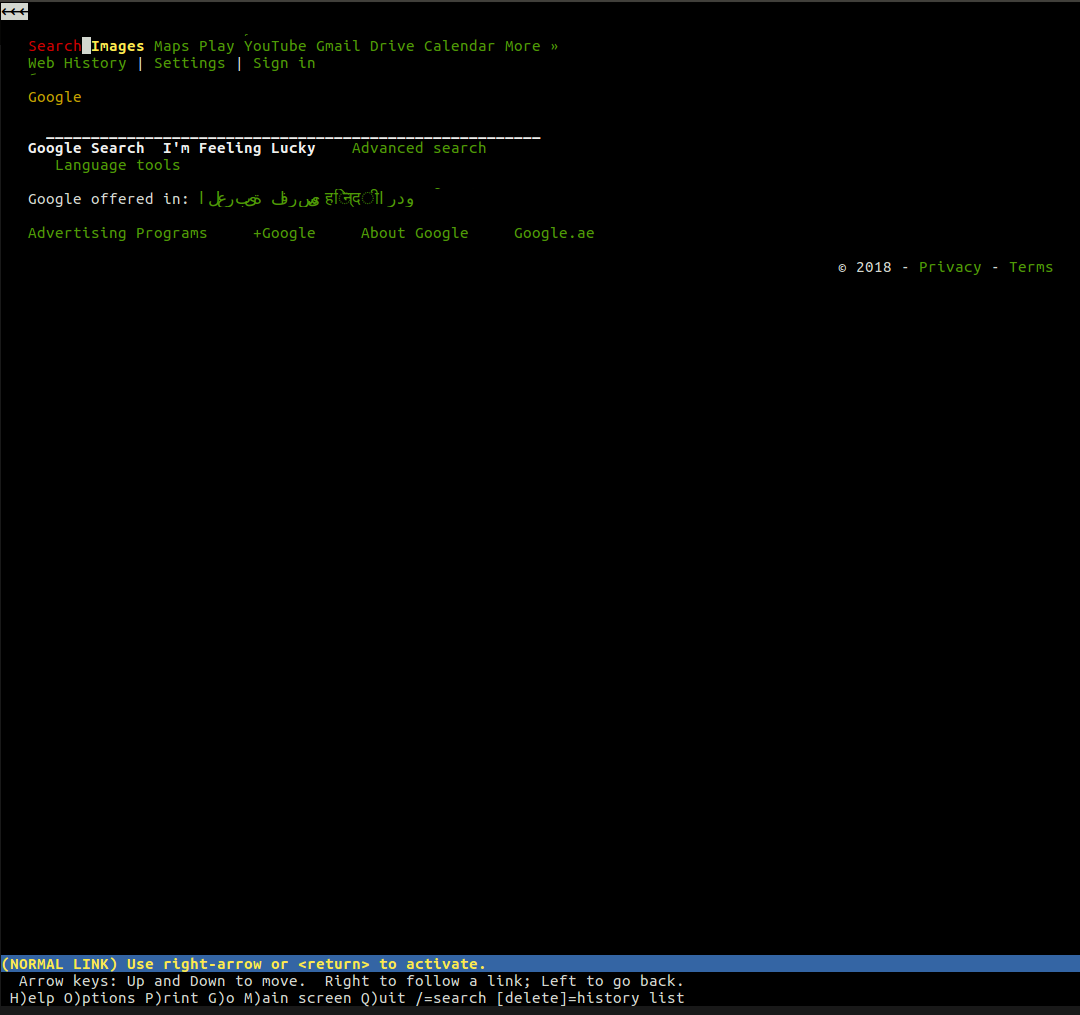Click the © 2018 copyright text
The height and width of the screenshot is (1015, 1080).
pyautogui.click(x=864, y=267)
